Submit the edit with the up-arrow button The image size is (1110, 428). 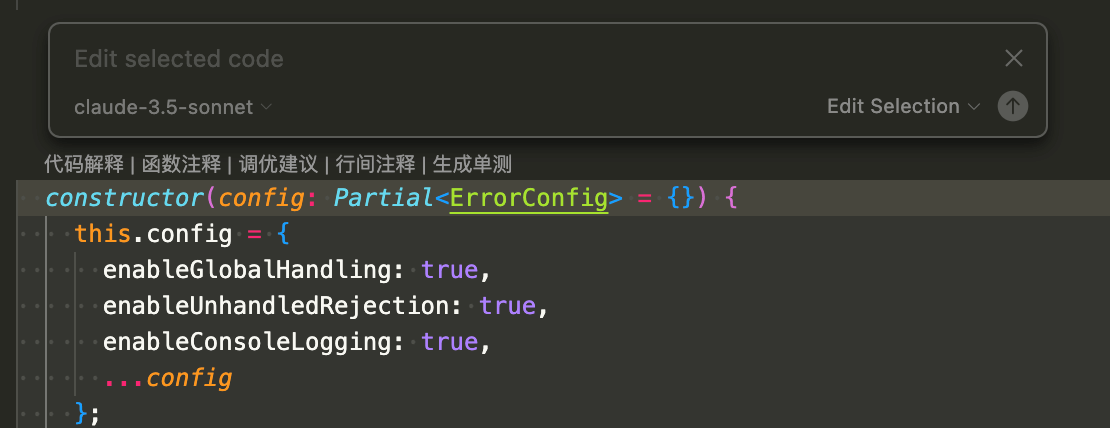(1013, 106)
